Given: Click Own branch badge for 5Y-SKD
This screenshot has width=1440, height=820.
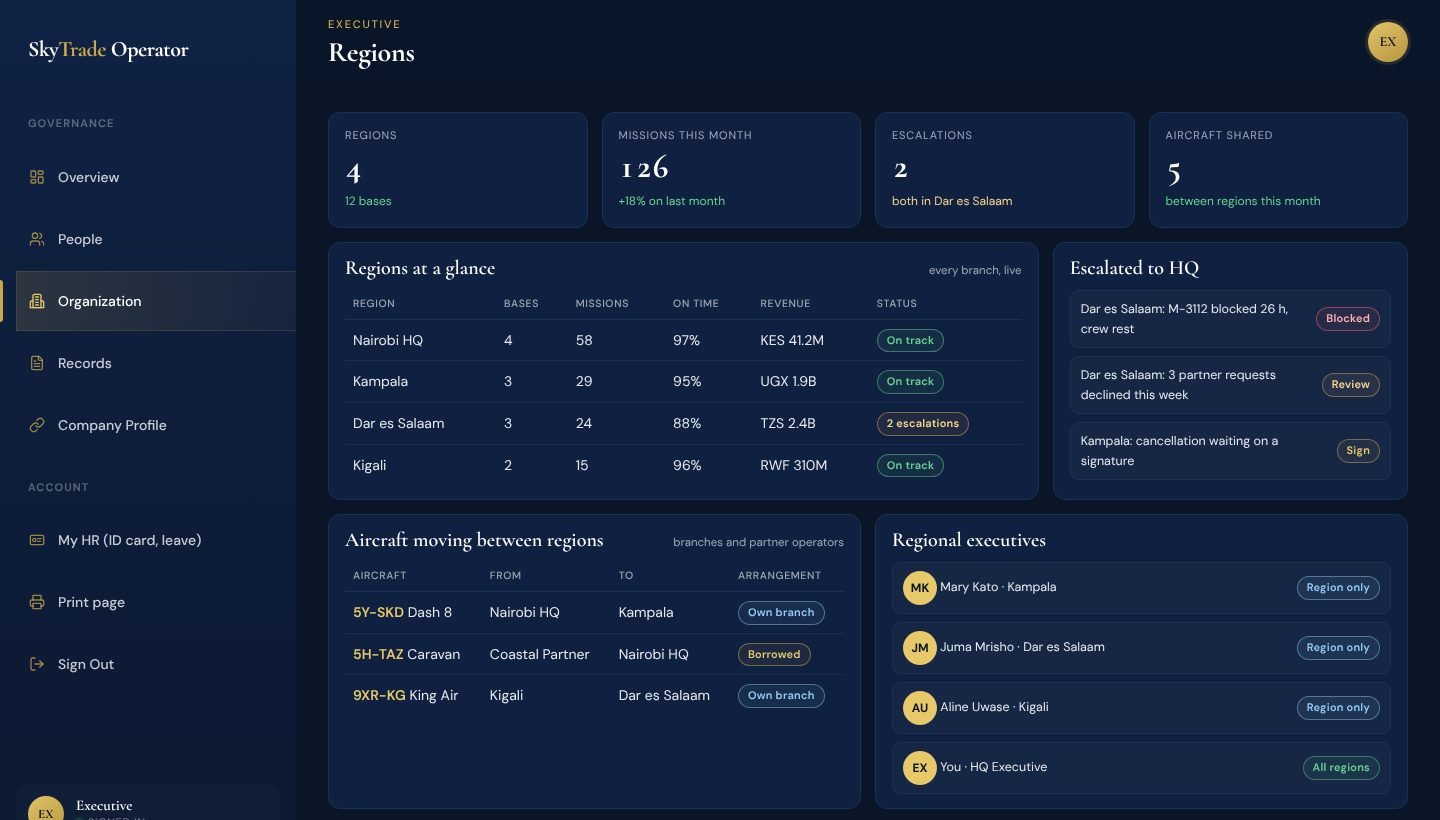Looking at the screenshot, I should [781, 613].
